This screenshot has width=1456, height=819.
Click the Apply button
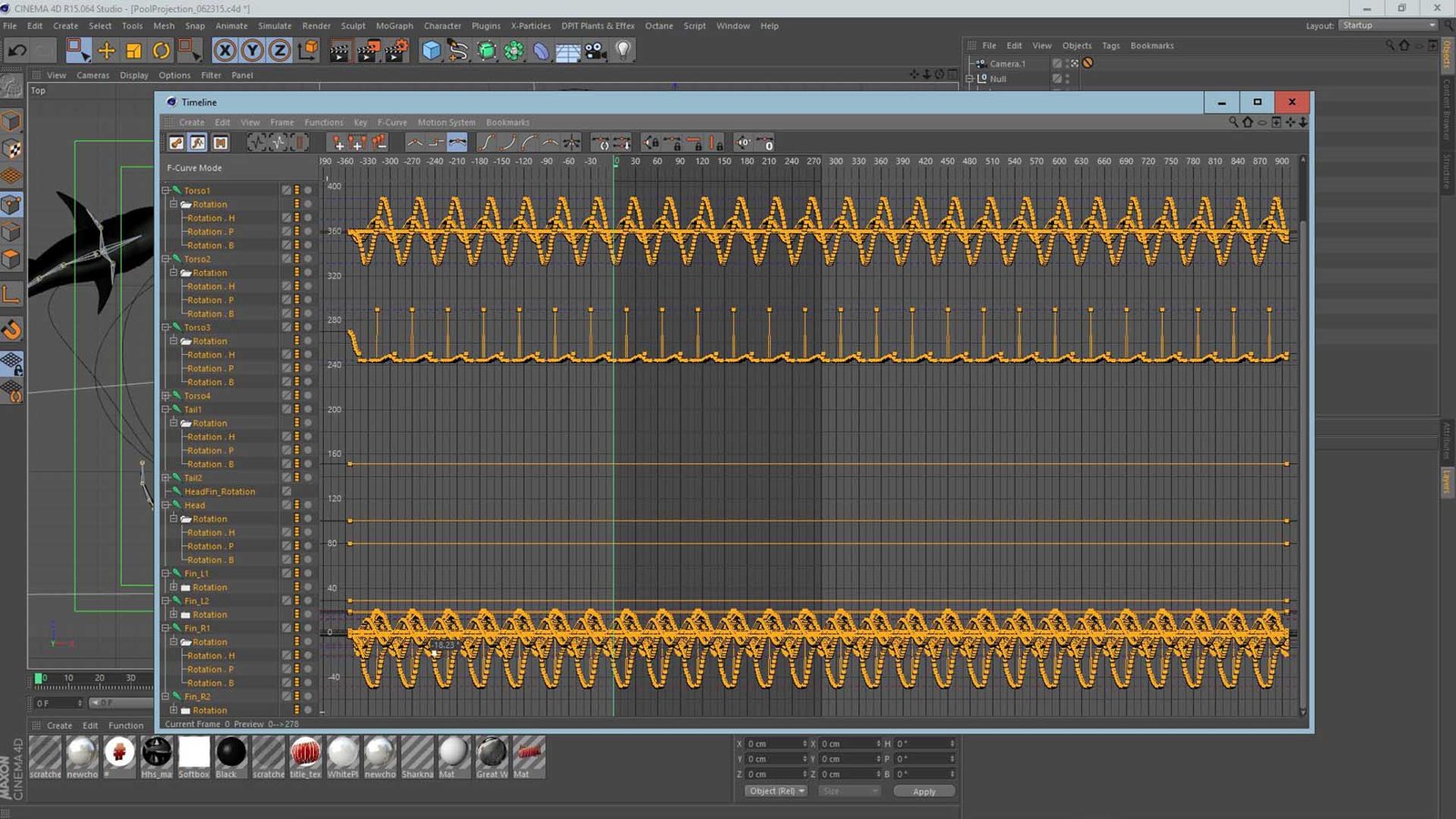coord(924,792)
